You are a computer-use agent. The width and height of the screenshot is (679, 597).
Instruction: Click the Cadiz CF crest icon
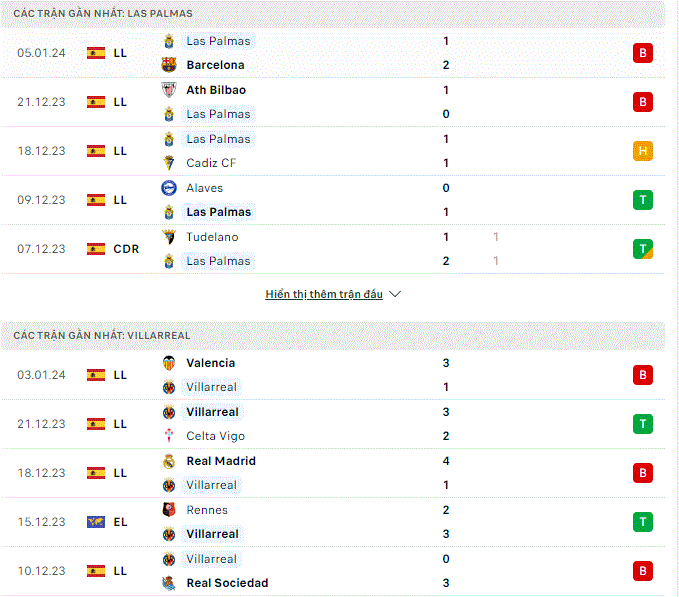[x=169, y=163]
